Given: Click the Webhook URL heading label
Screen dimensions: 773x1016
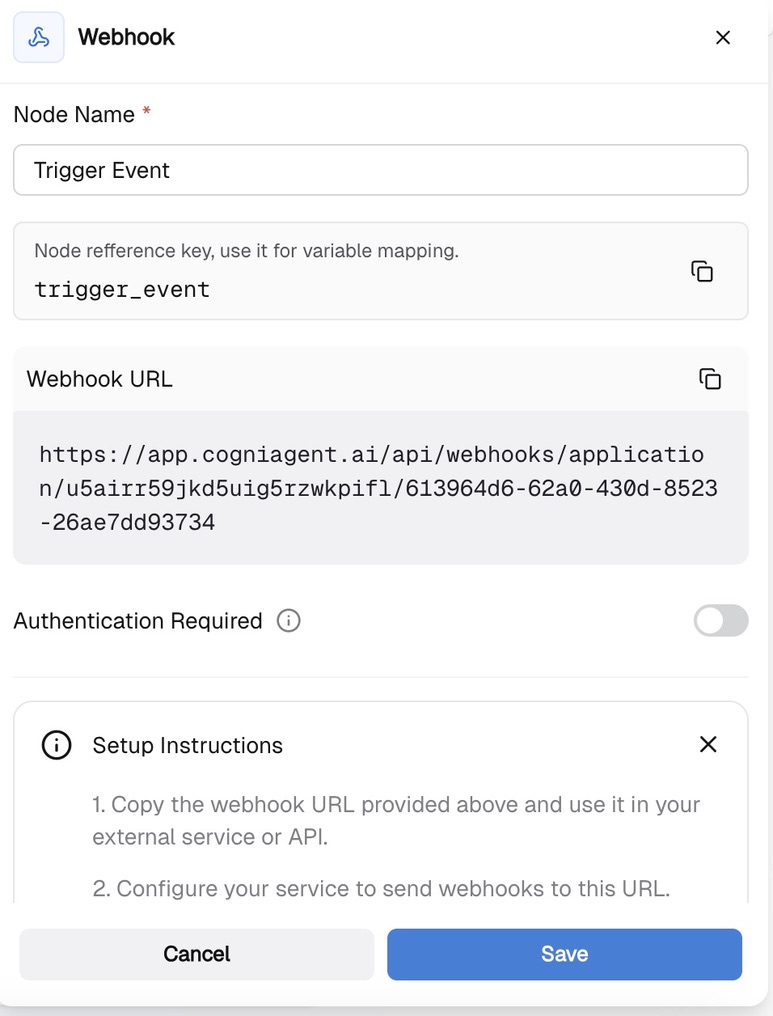Looking at the screenshot, I should pos(100,379).
